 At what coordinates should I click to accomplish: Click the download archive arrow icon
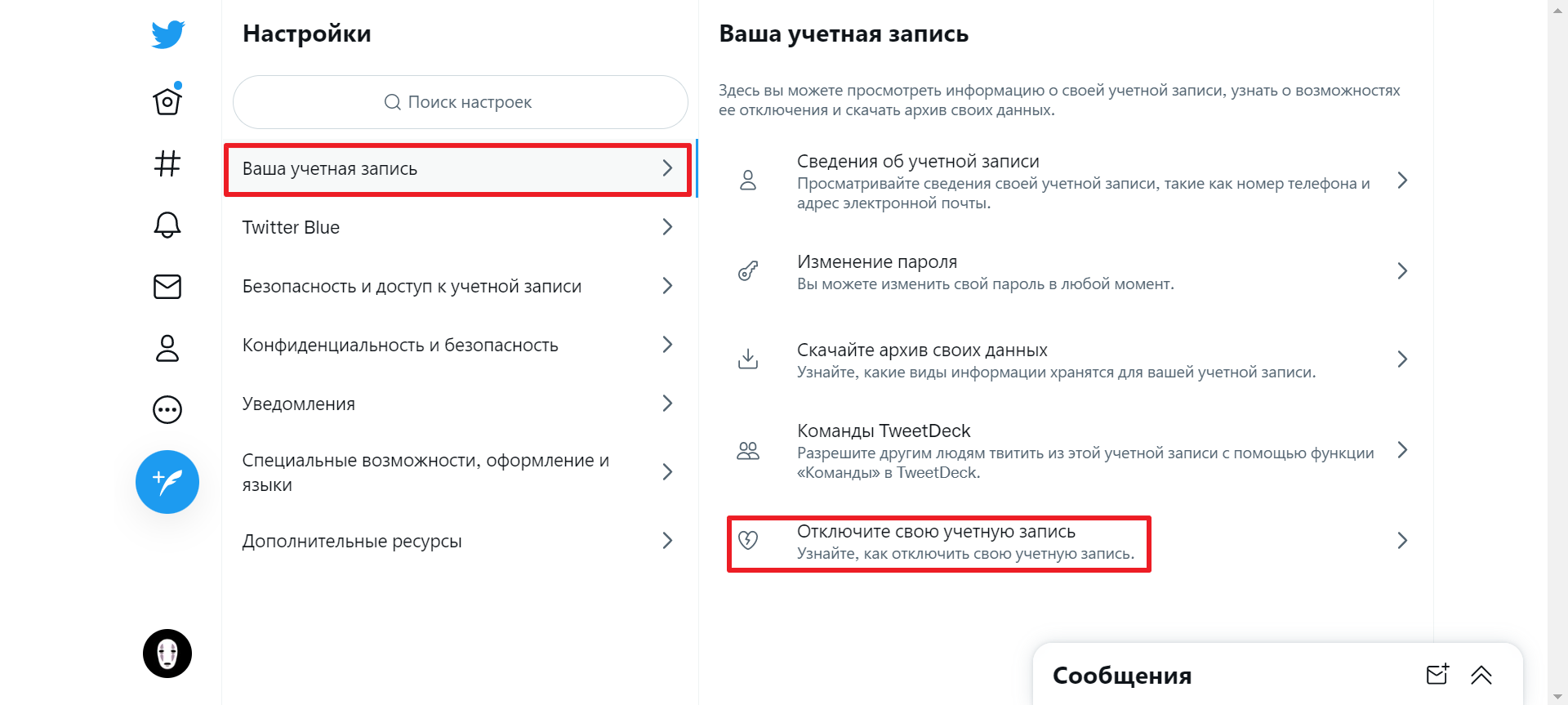(748, 359)
